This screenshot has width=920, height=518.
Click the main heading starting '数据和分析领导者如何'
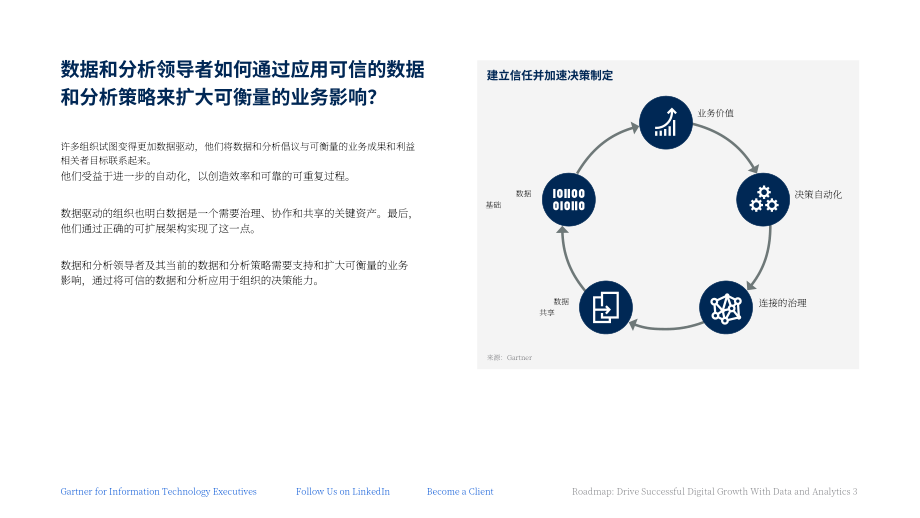pos(242,83)
